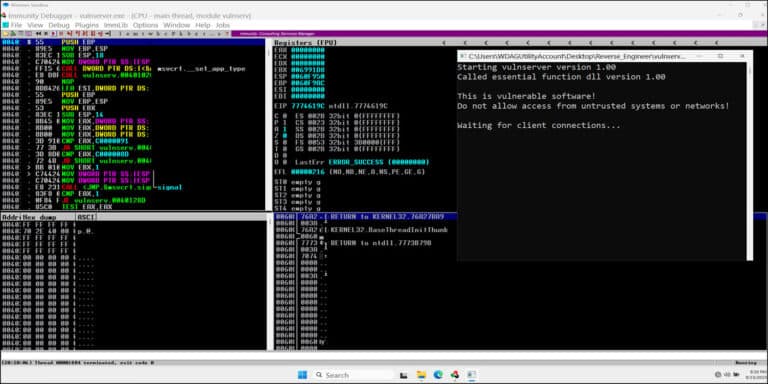
Task: Show Log window via 'l' toolbar button
Action: pos(120,33)
